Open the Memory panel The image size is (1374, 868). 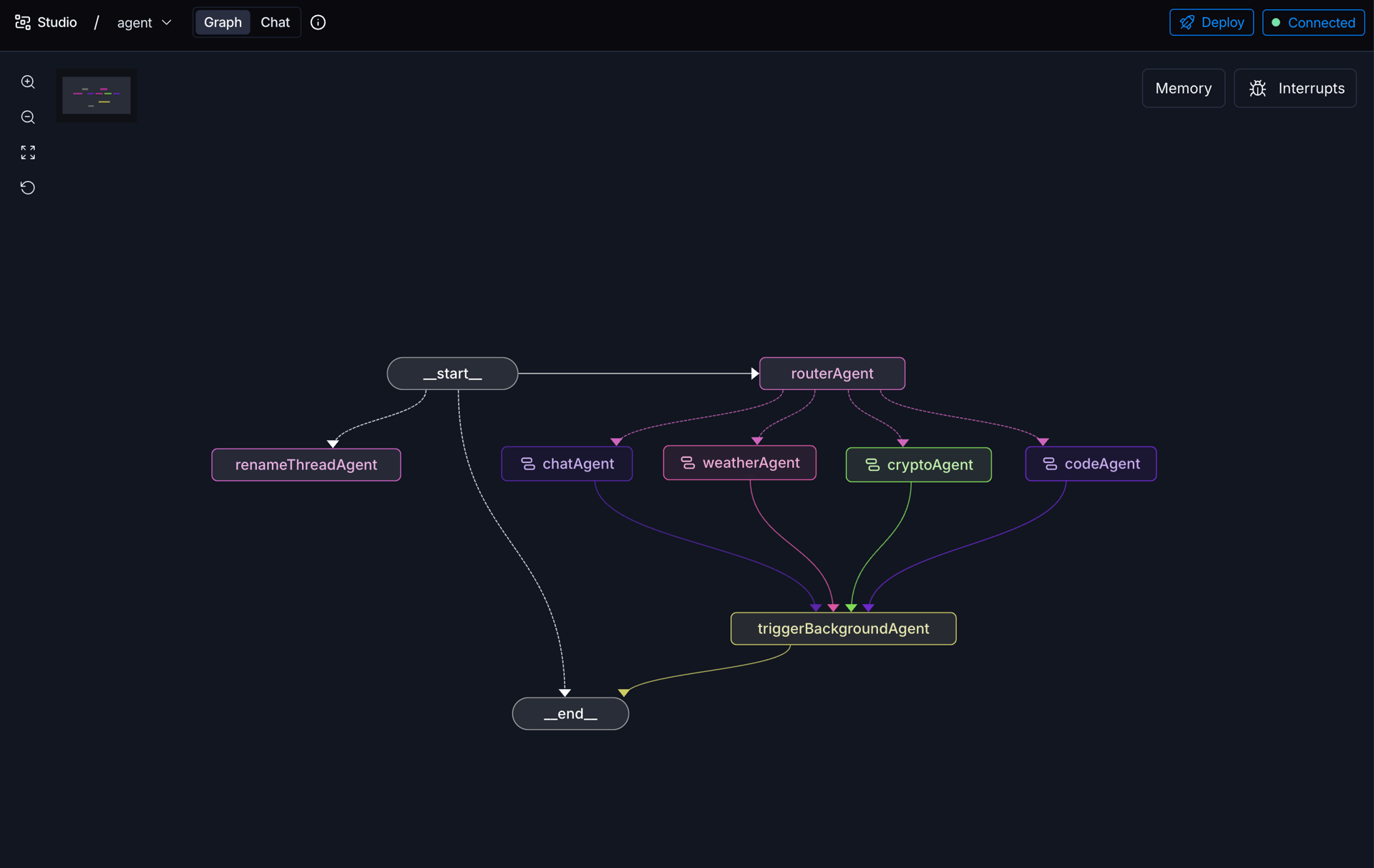point(1183,88)
